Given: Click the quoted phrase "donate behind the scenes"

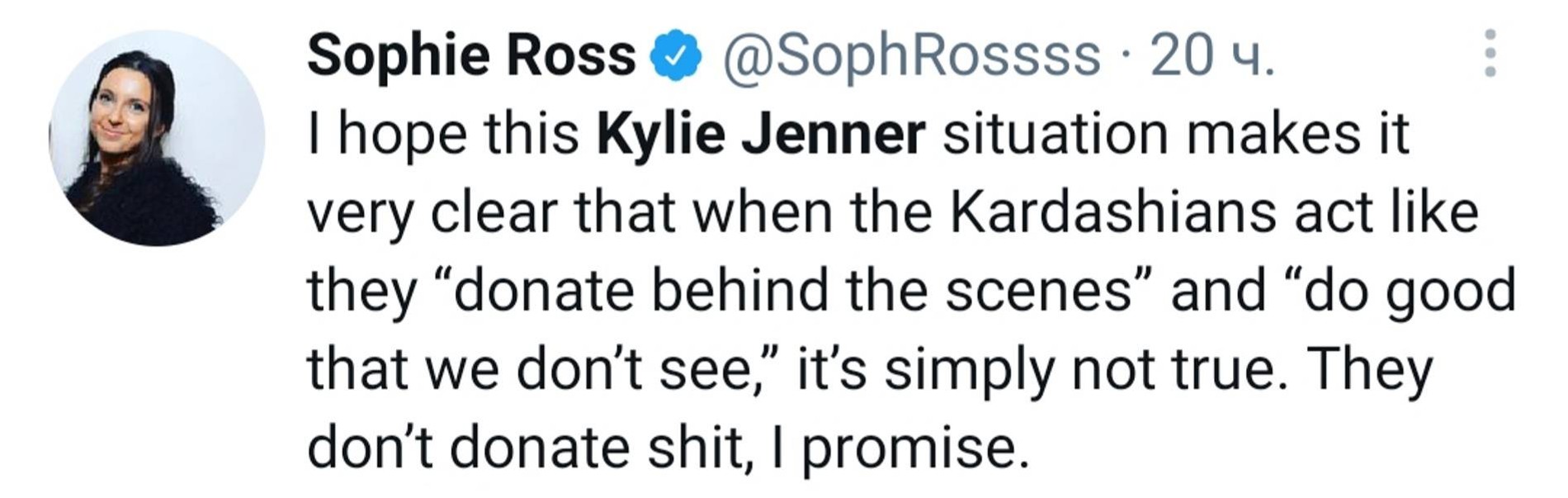Looking at the screenshot, I should [x=791, y=291].
